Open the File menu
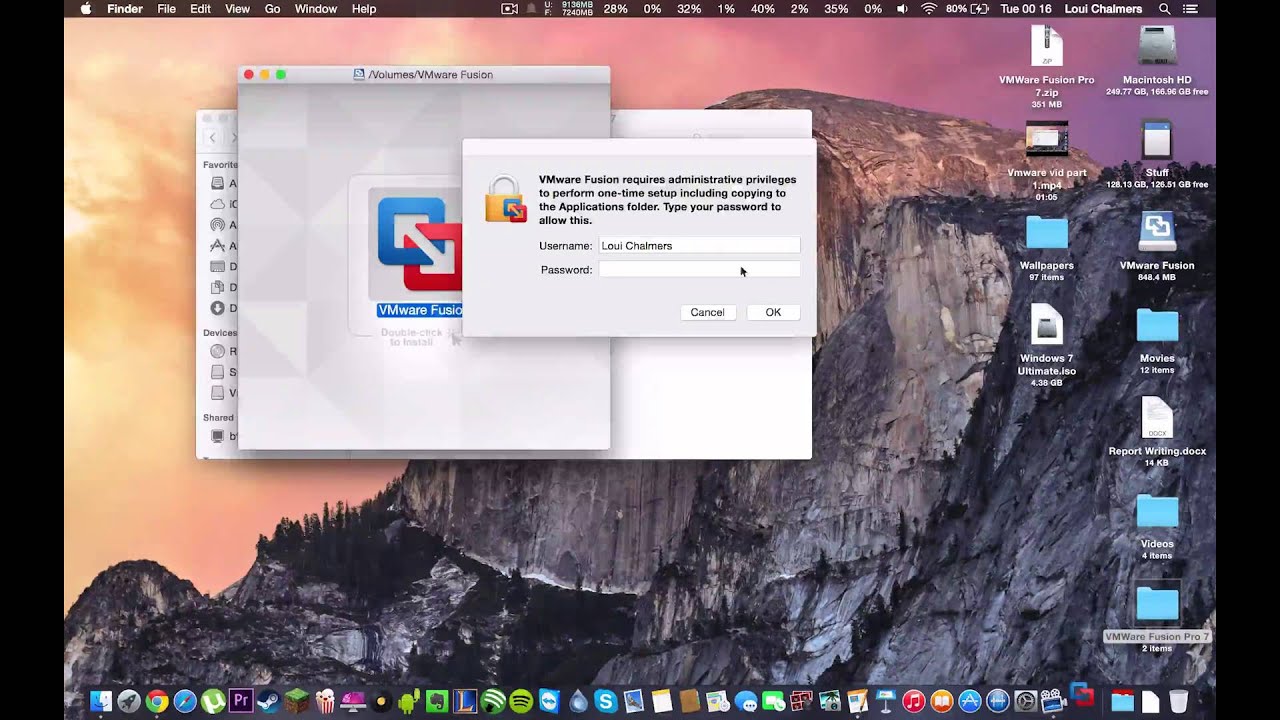This screenshot has height=720, width=1280. [x=167, y=9]
